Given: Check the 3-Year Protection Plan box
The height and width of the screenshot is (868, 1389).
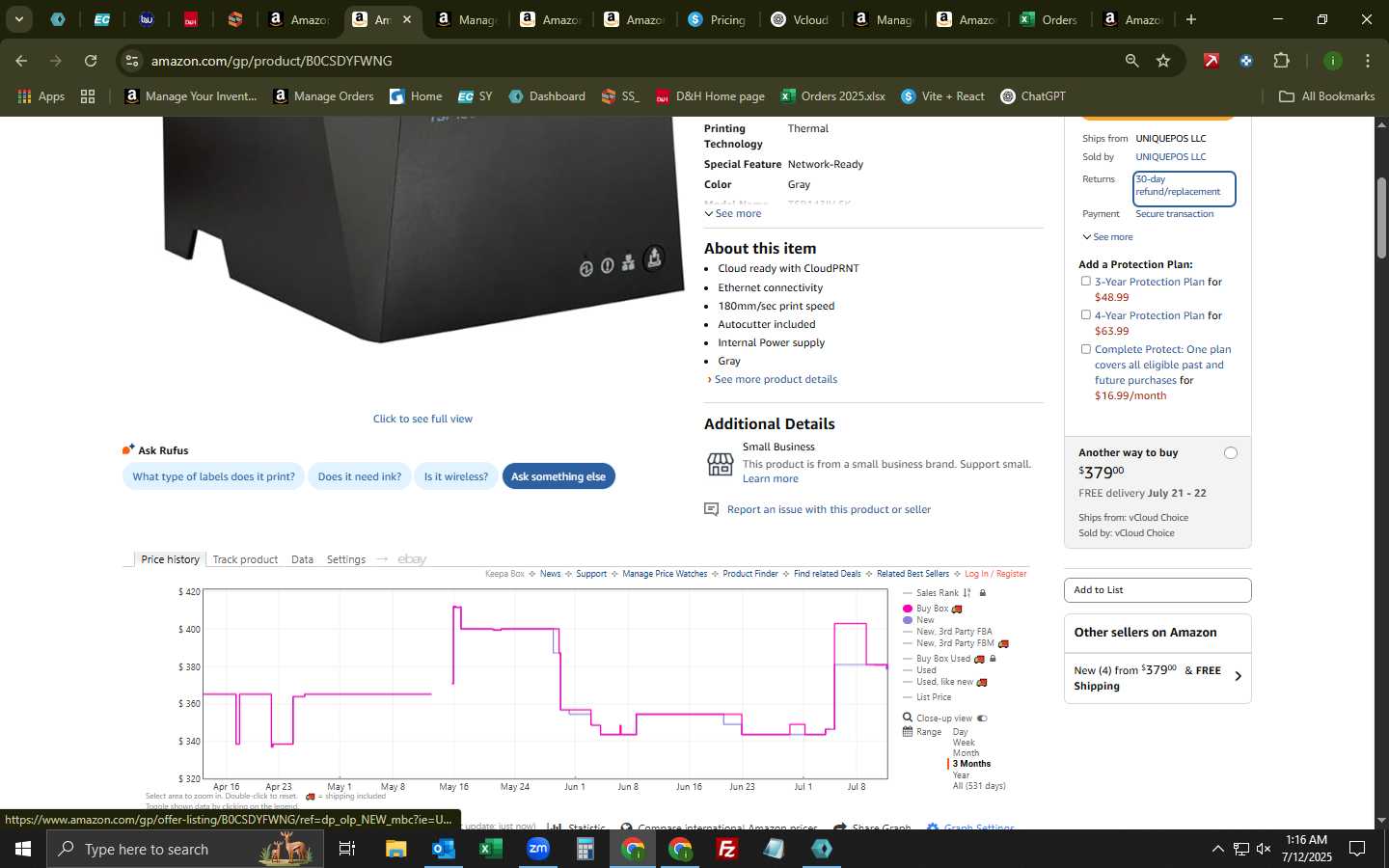Looking at the screenshot, I should click(1086, 282).
